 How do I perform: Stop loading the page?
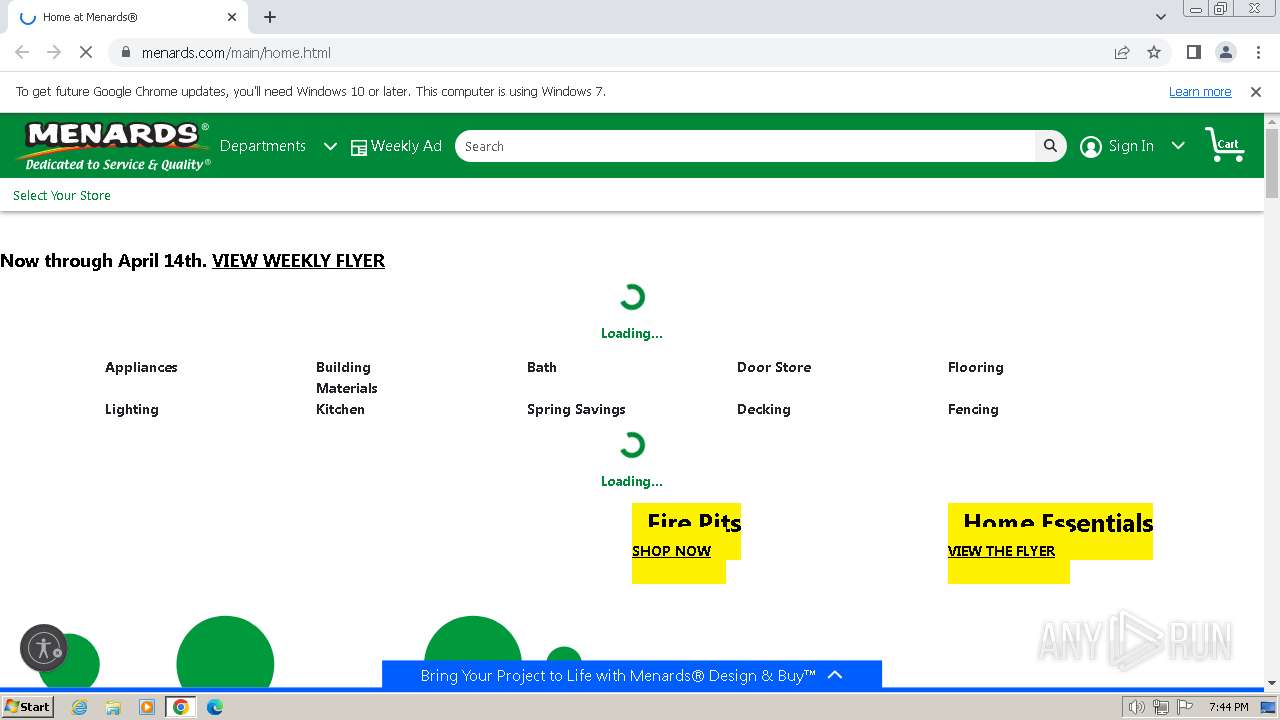tap(86, 52)
